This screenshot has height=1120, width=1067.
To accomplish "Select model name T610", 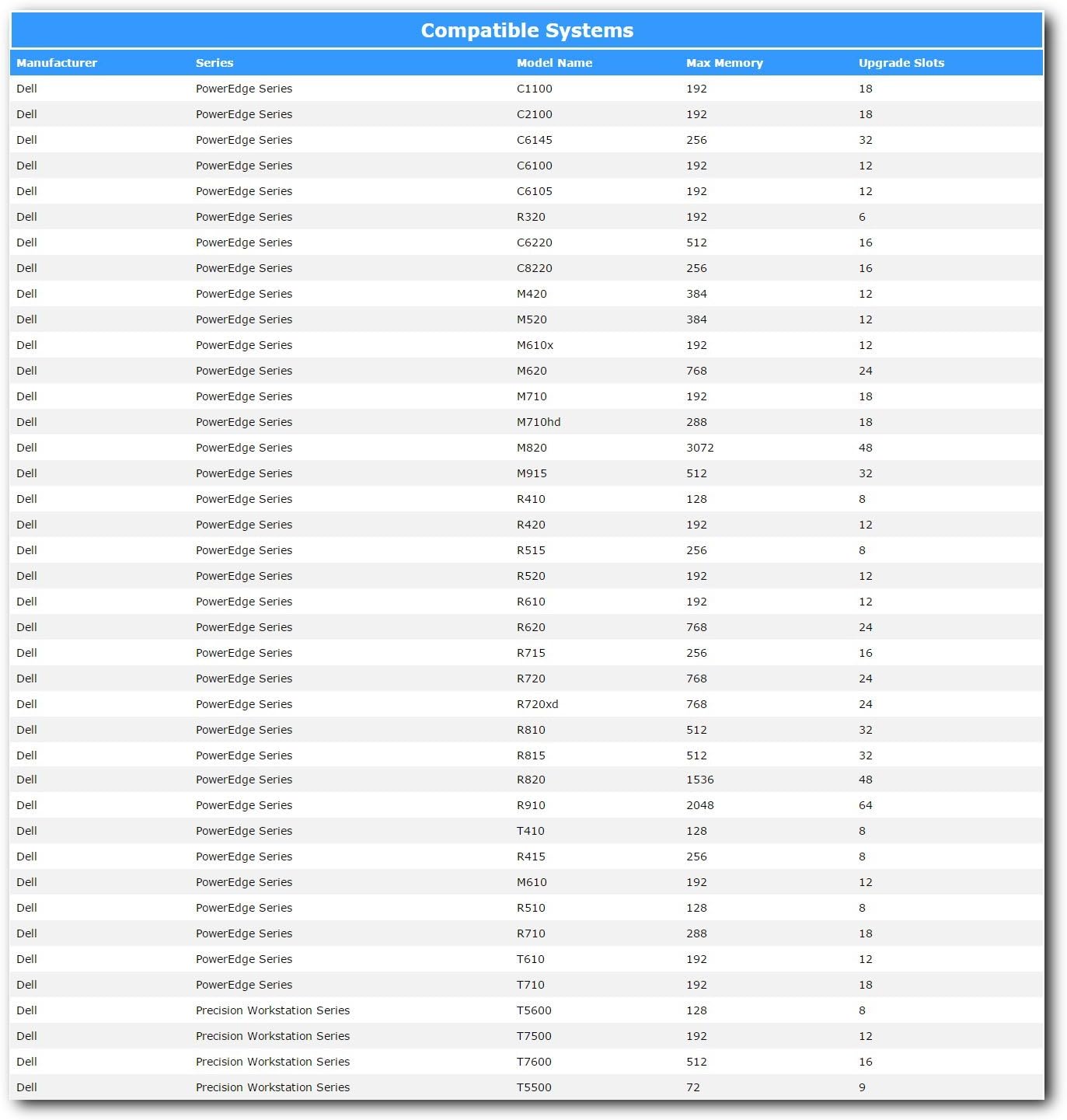I will click(531, 959).
